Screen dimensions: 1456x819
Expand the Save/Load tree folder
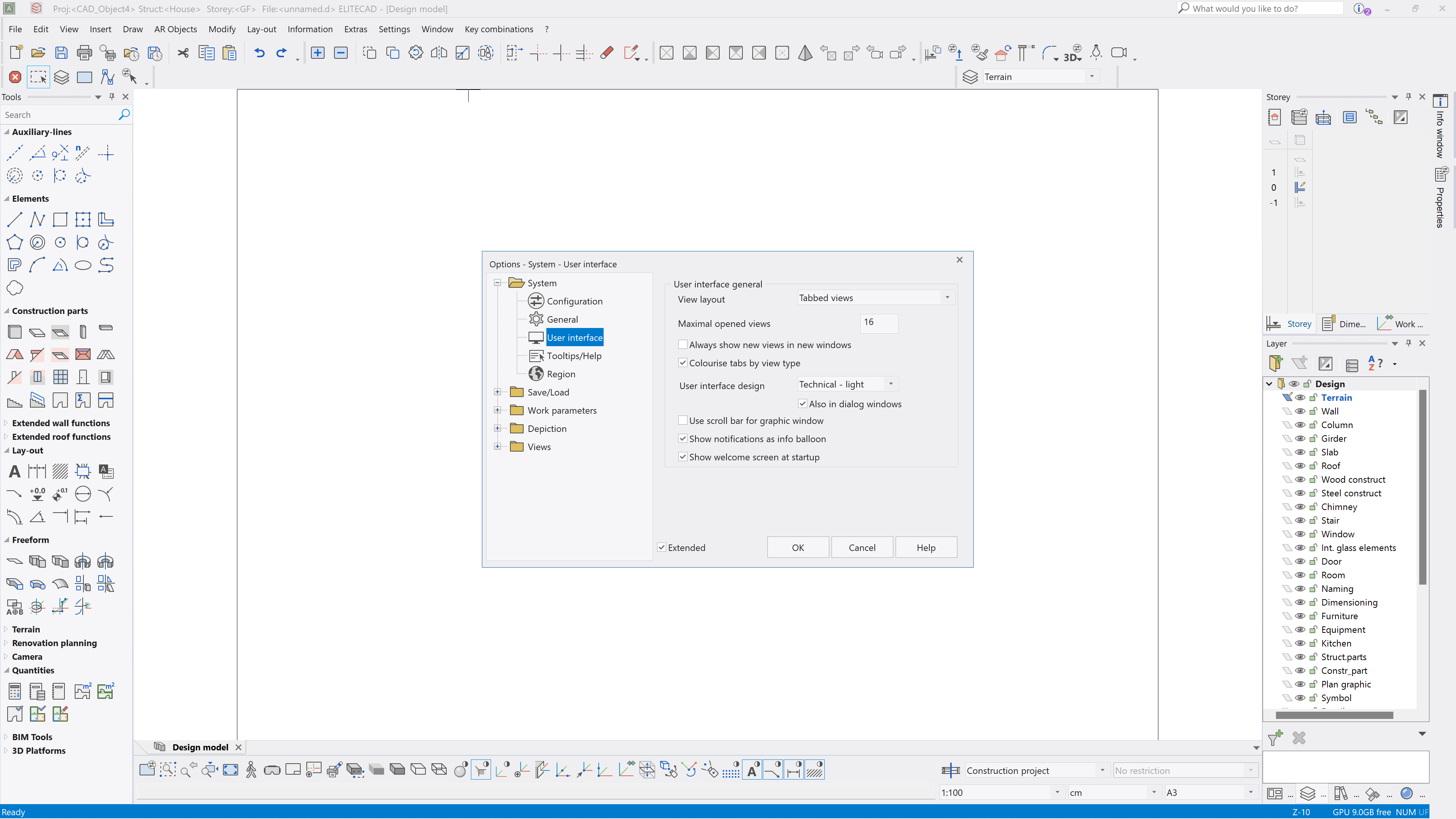pyautogui.click(x=497, y=392)
